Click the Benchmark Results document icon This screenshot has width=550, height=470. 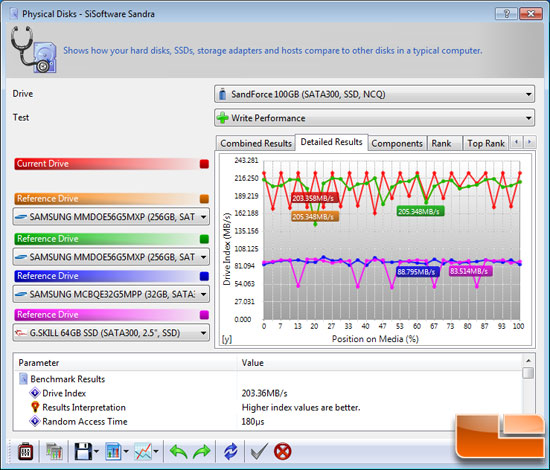tap(23, 379)
